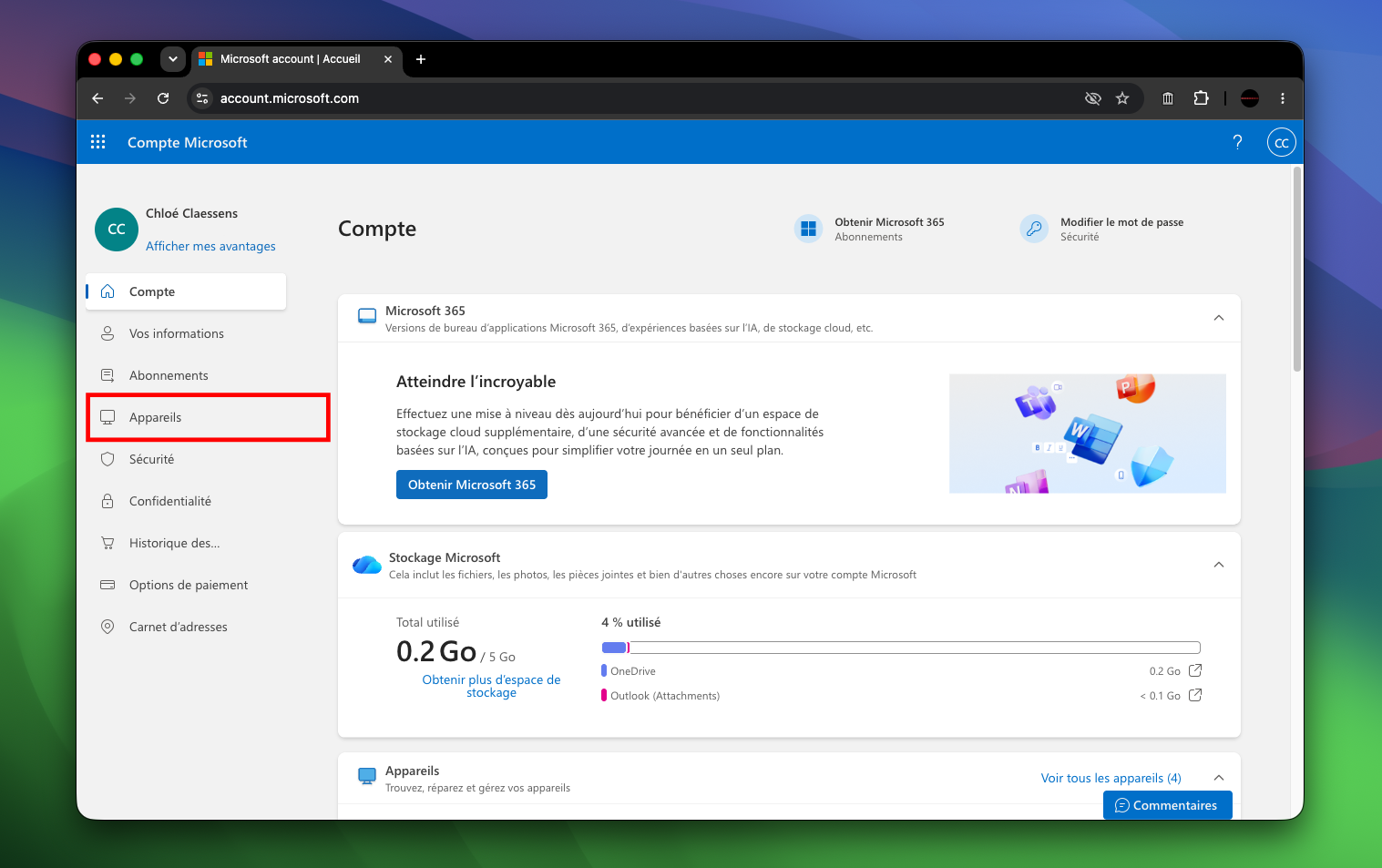Collapse the Microsoft 365 section
The image size is (1382, 868).
pos(1219,318)
